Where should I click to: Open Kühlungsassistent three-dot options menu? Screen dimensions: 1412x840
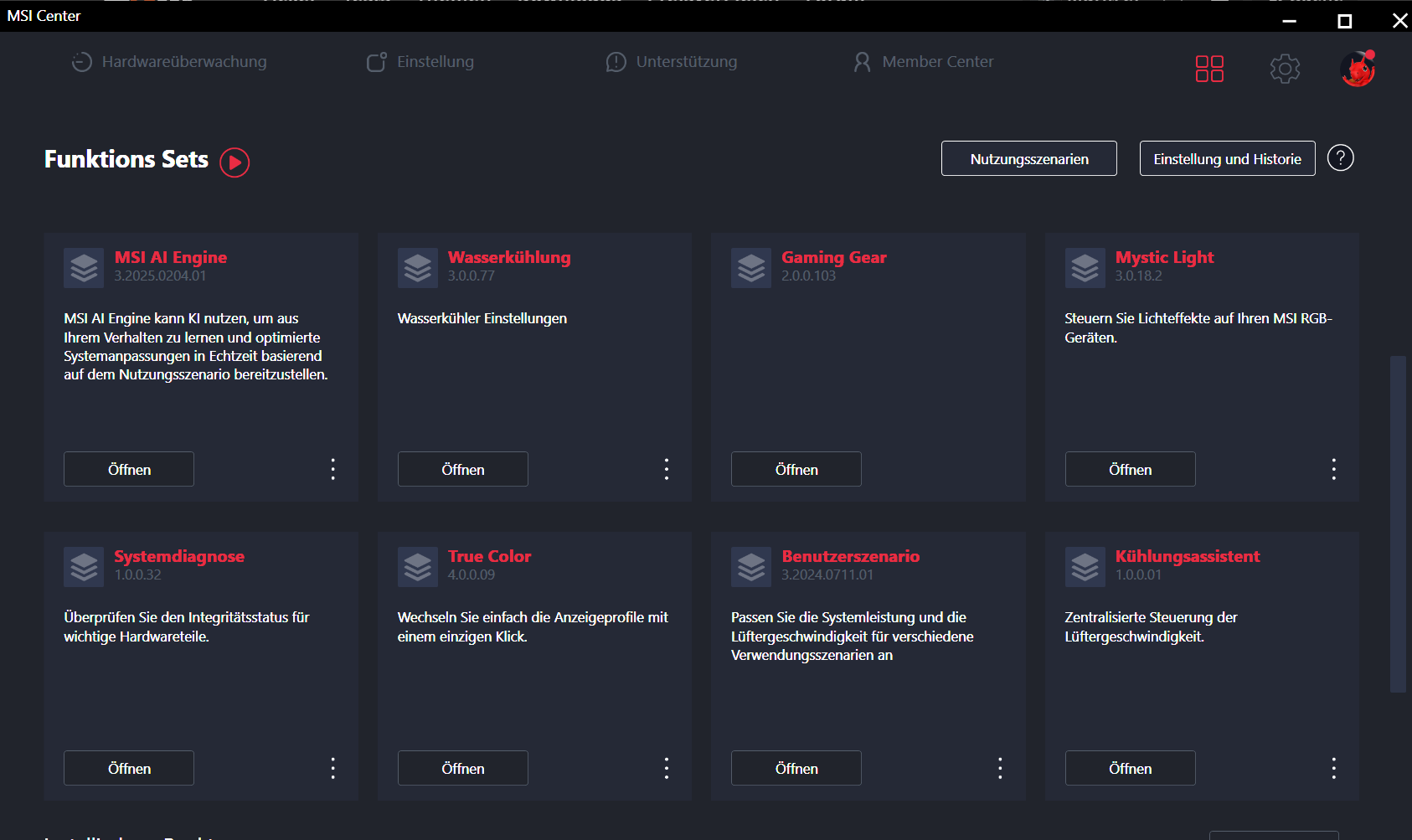(1334, 768)
